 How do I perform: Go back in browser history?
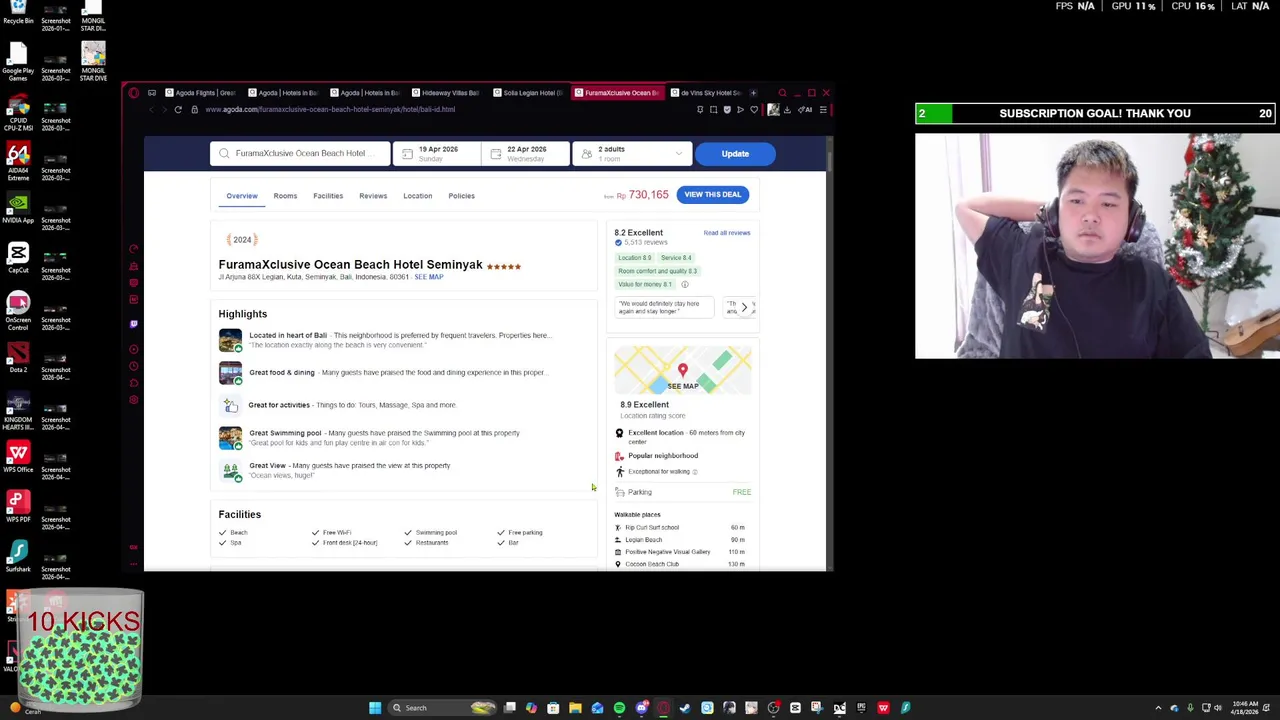click(x=151, y=109)
